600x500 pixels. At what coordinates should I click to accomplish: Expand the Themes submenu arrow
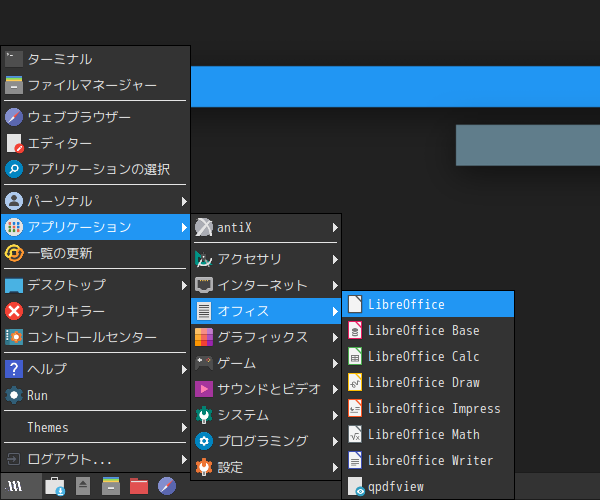click(x=184, y=427)
